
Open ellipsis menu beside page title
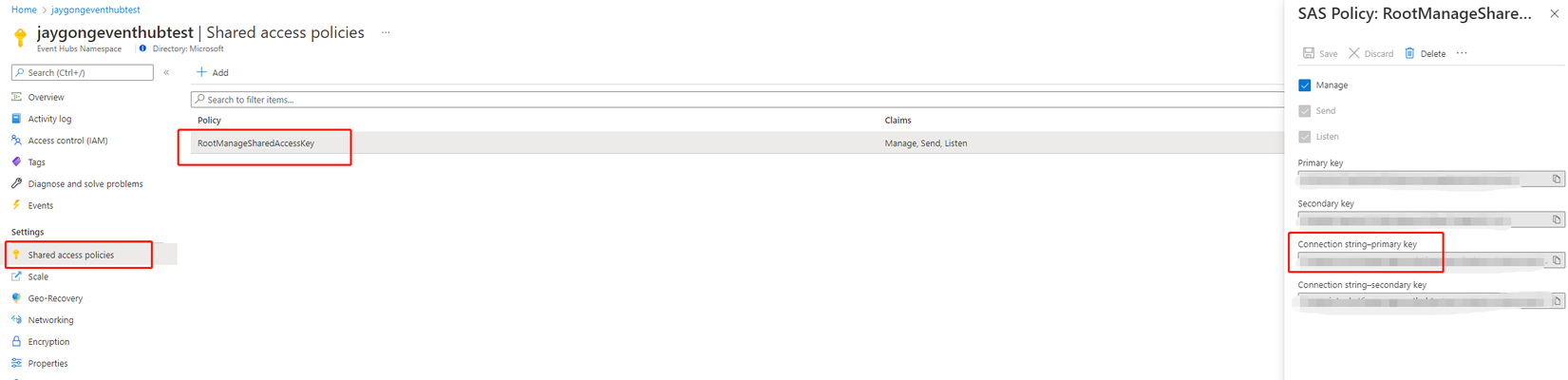click(386, 32)
